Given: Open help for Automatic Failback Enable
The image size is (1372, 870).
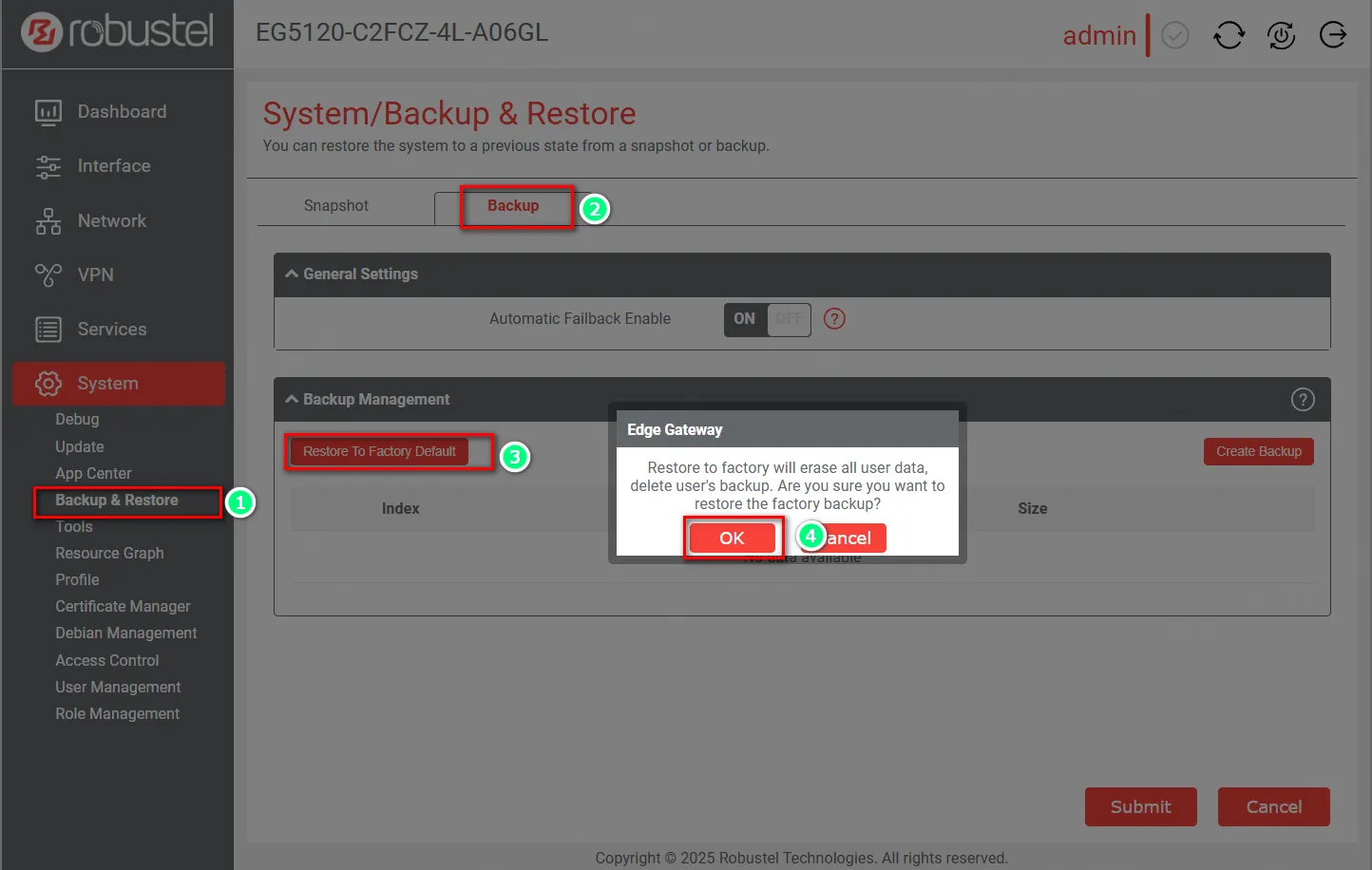Looking at the screenshot, I should [834, 319].
